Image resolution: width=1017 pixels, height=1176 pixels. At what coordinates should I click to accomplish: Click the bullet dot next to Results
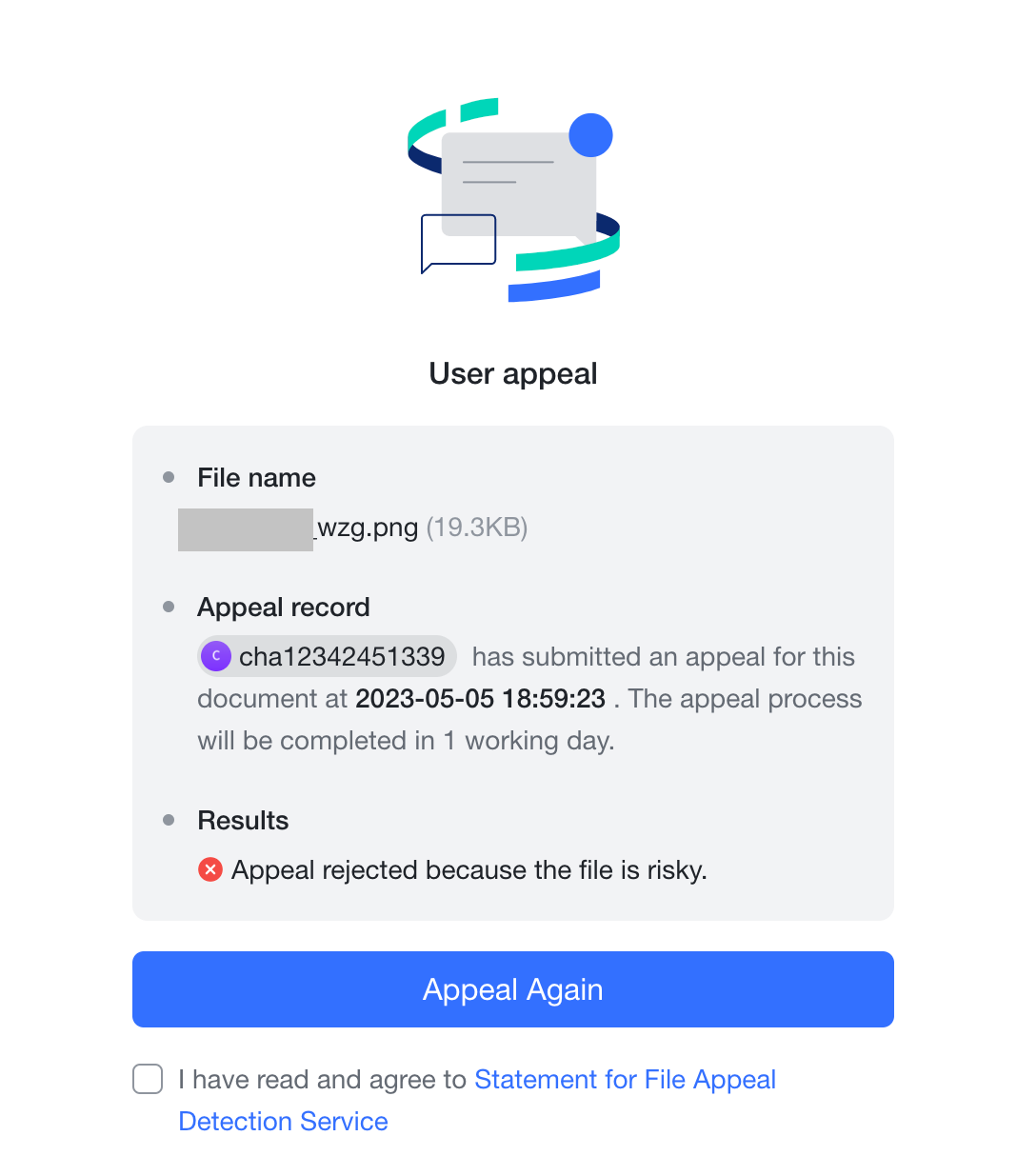(x=169, y=818)
